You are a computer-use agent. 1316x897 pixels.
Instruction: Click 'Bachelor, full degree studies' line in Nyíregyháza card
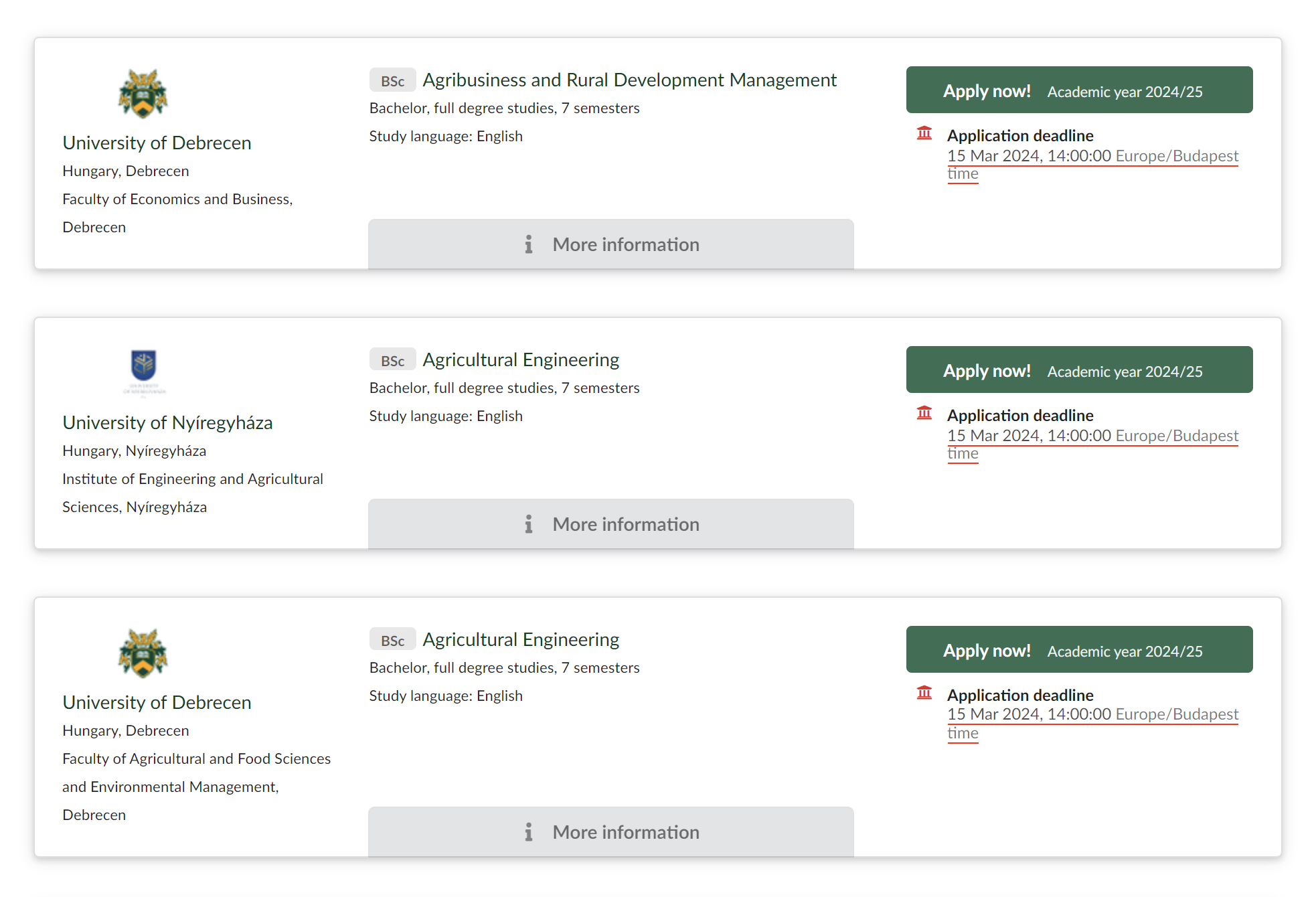click(504, 388)
